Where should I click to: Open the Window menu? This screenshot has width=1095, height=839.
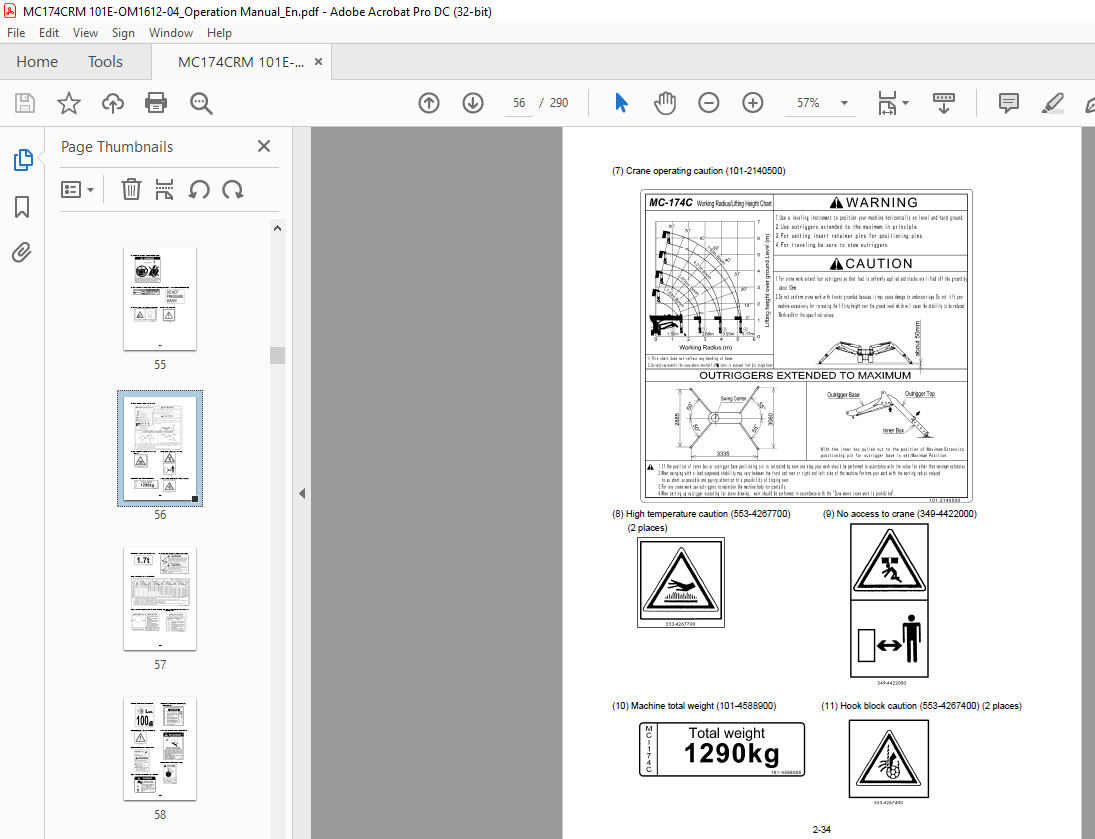click(170, 33)
